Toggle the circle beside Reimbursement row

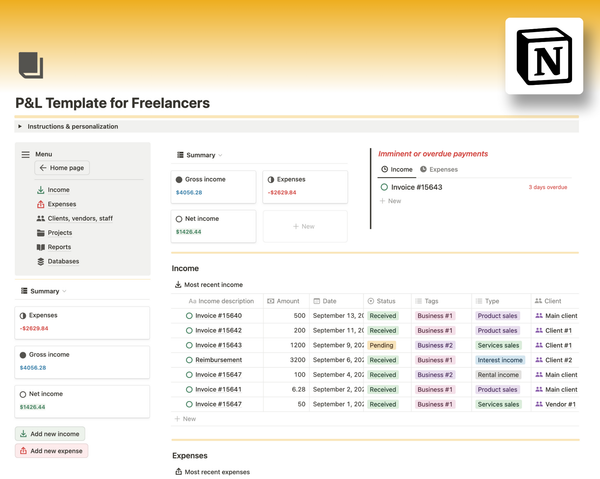click(189, 360)
